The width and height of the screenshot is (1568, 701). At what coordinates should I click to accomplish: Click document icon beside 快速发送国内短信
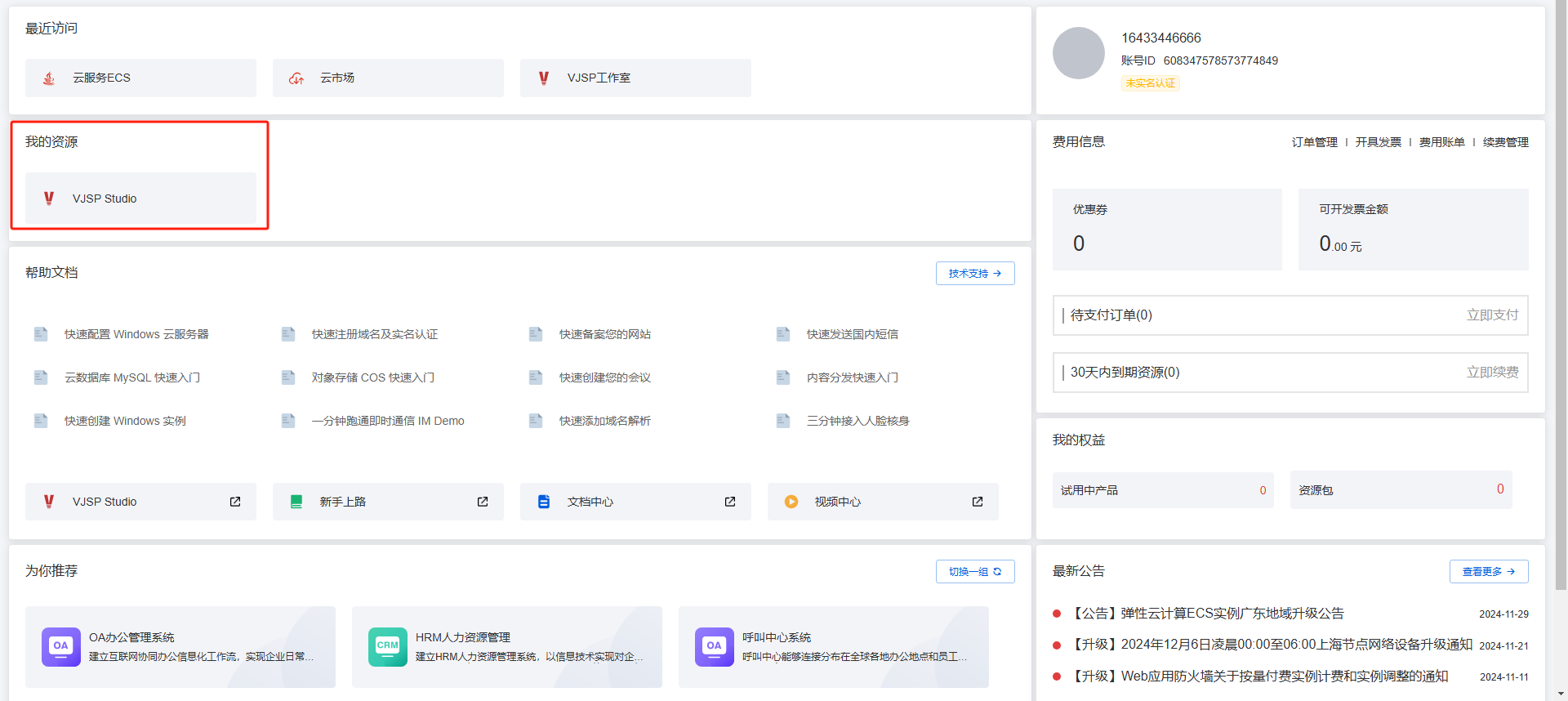click(783, 334)
